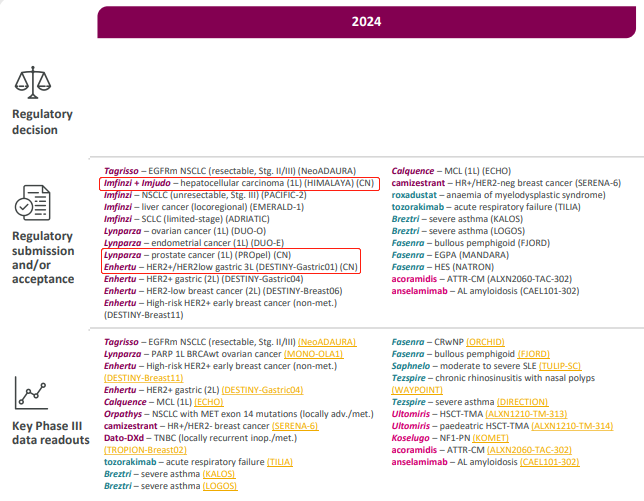
Task: Open the ALXN1210-TM-314 paediatric HSCT-TMA link
Action: 572,426
